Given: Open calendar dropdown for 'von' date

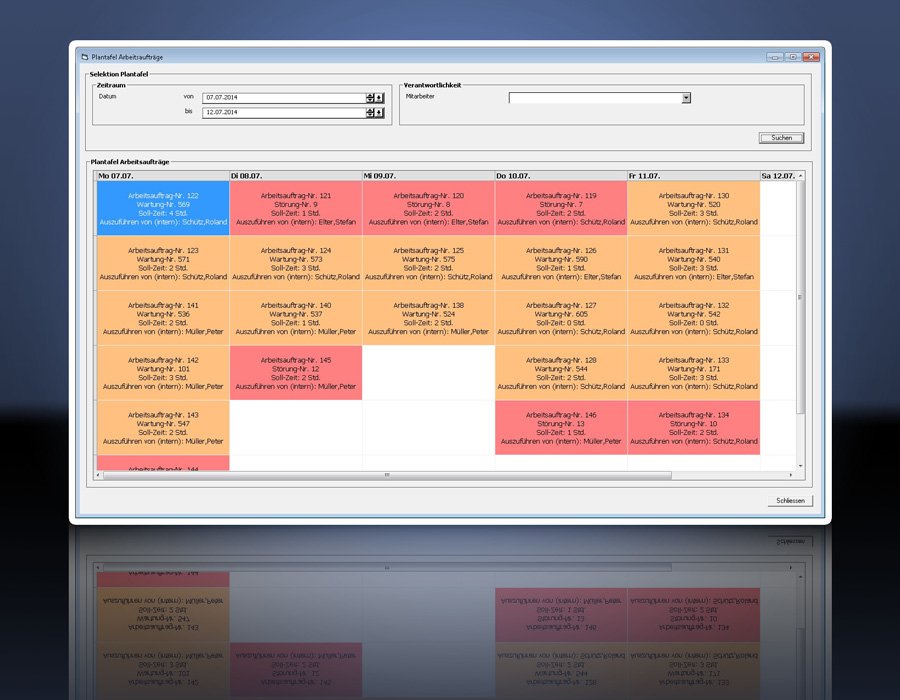Looking at the screenshot, I should click(379, 98).
